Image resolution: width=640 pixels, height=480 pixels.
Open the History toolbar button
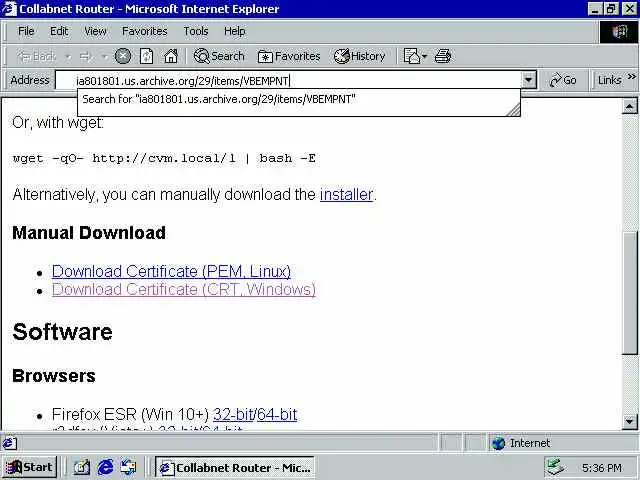[360, 56]
